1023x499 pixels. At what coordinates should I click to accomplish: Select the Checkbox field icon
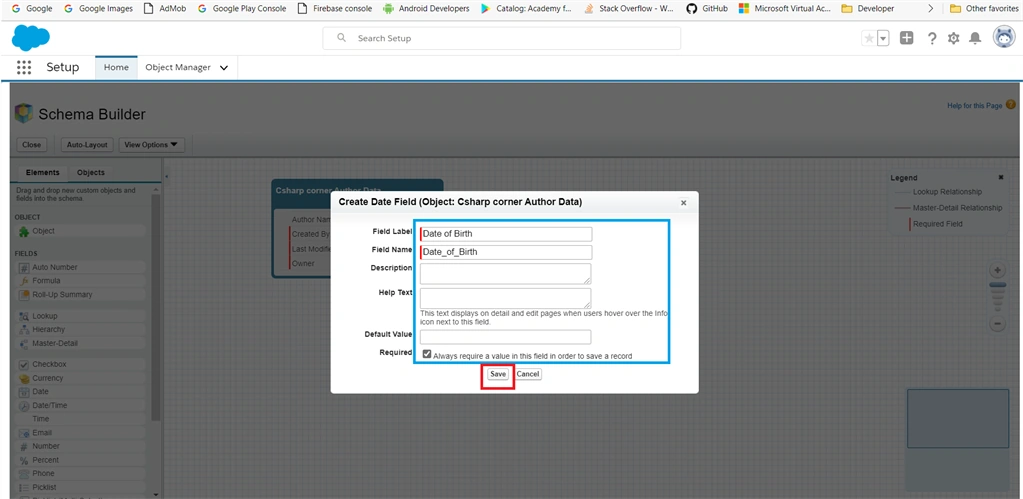click(x=23, y=365)
